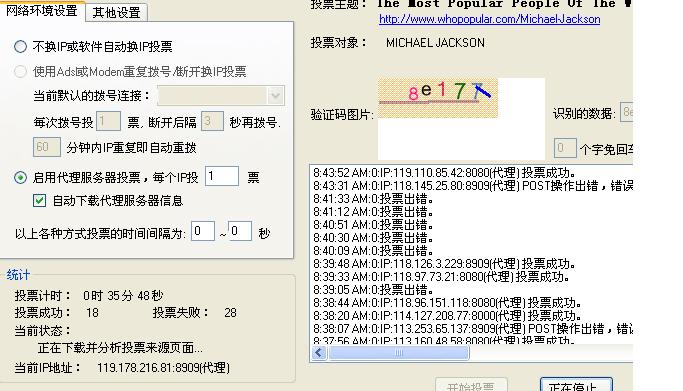This screenshot has width=683, height=391.
Task: Click the 个字免回车 count input field
Action: (x=565, y=148)
